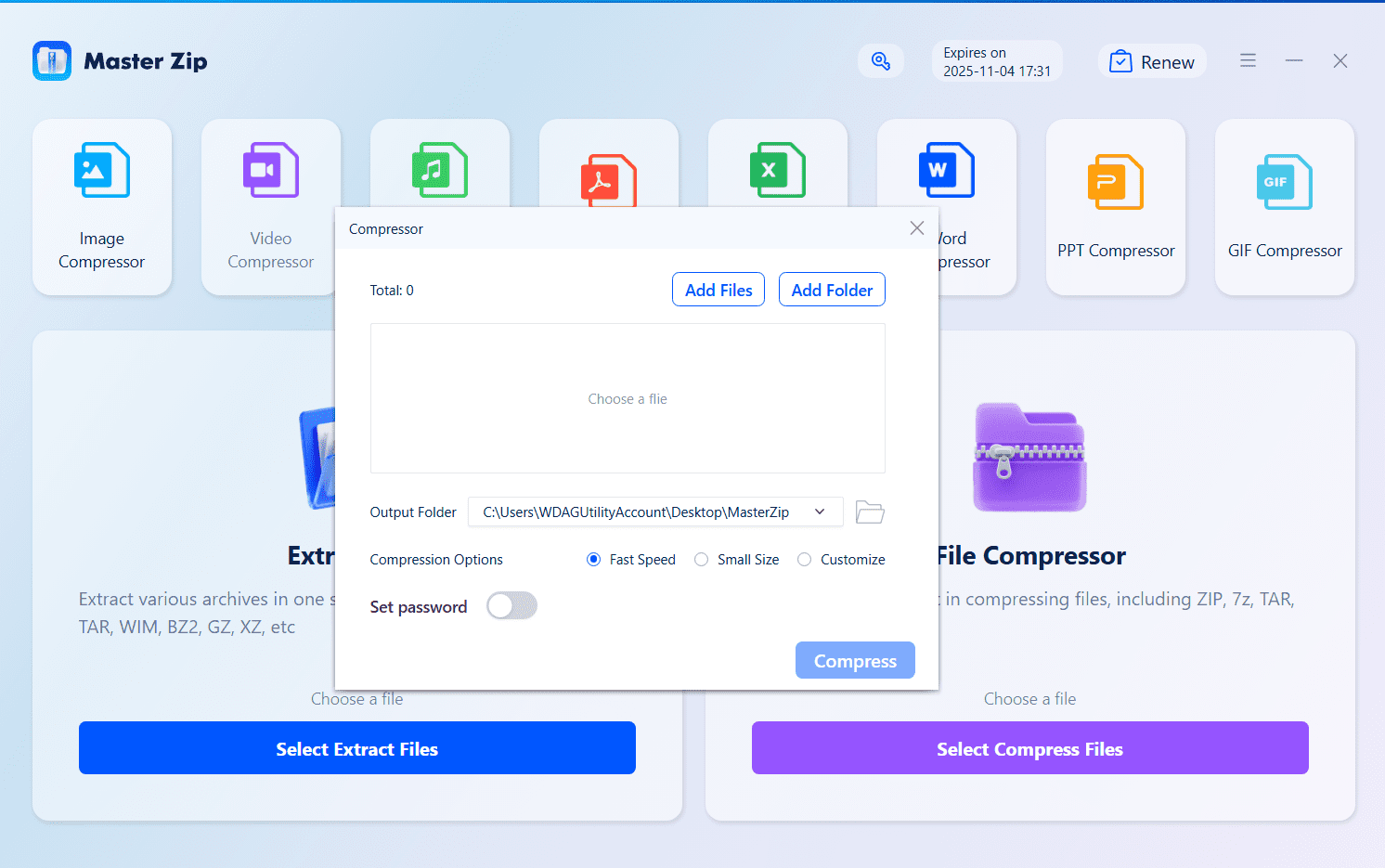1385x868 pixels.
Task: Click the Compress button
Action: 855,660
